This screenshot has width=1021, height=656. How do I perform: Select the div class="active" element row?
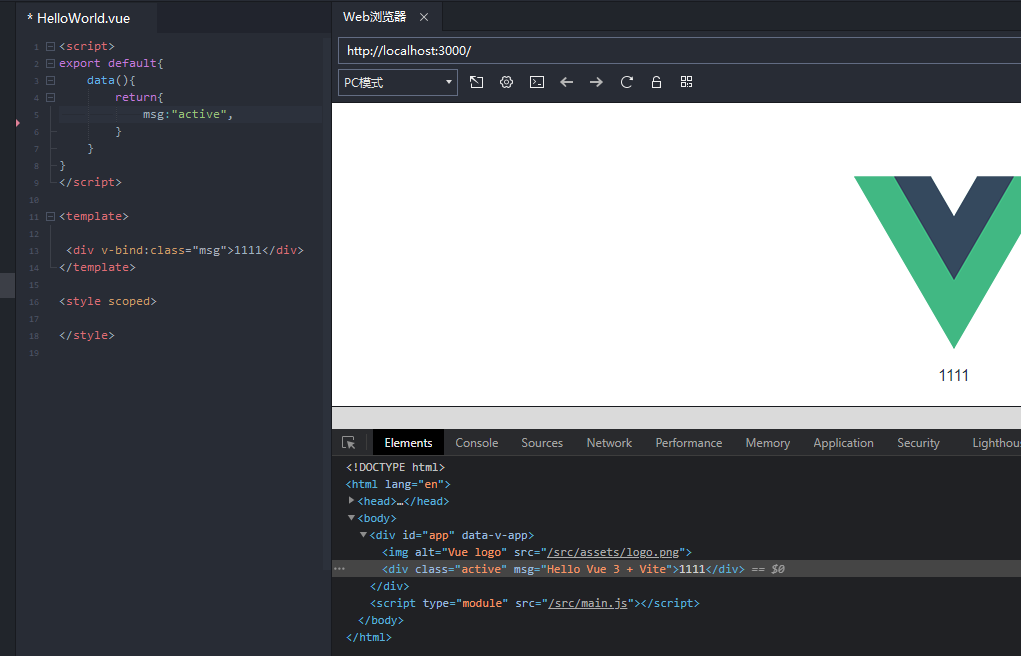click(677, 569)
